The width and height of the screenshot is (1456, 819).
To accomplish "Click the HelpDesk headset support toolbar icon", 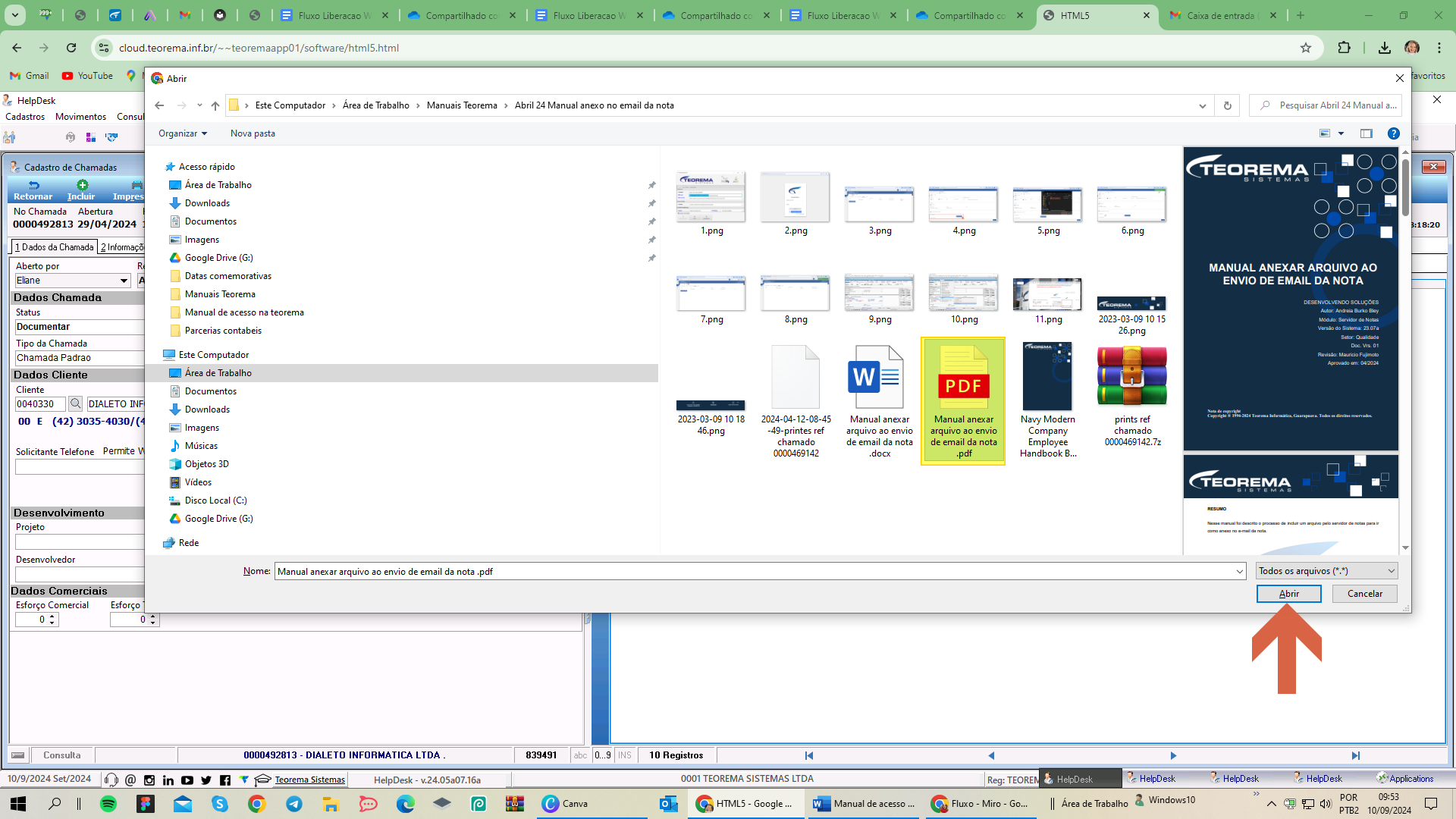I will coord(71,137).
